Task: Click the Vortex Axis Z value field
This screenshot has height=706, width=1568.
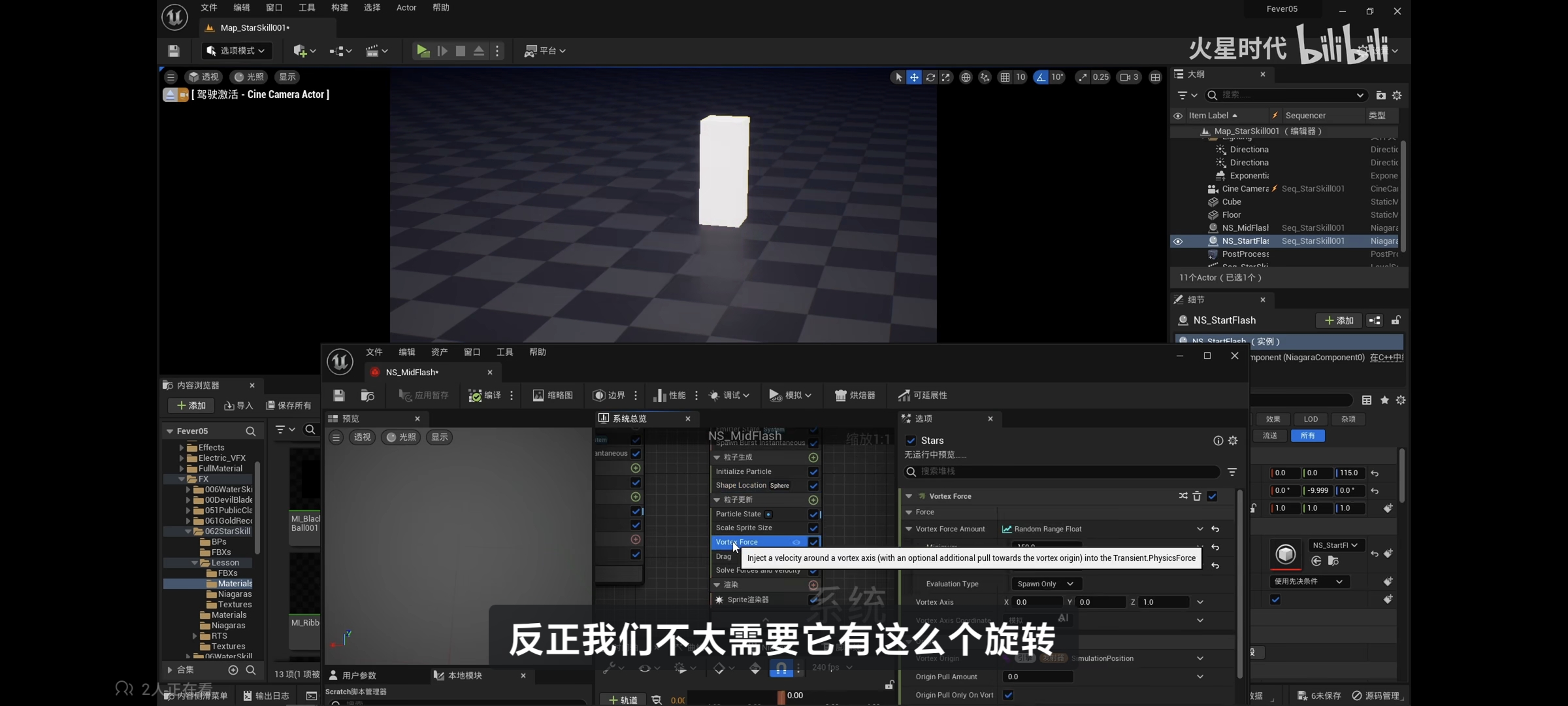Action: pos(1164,602)
